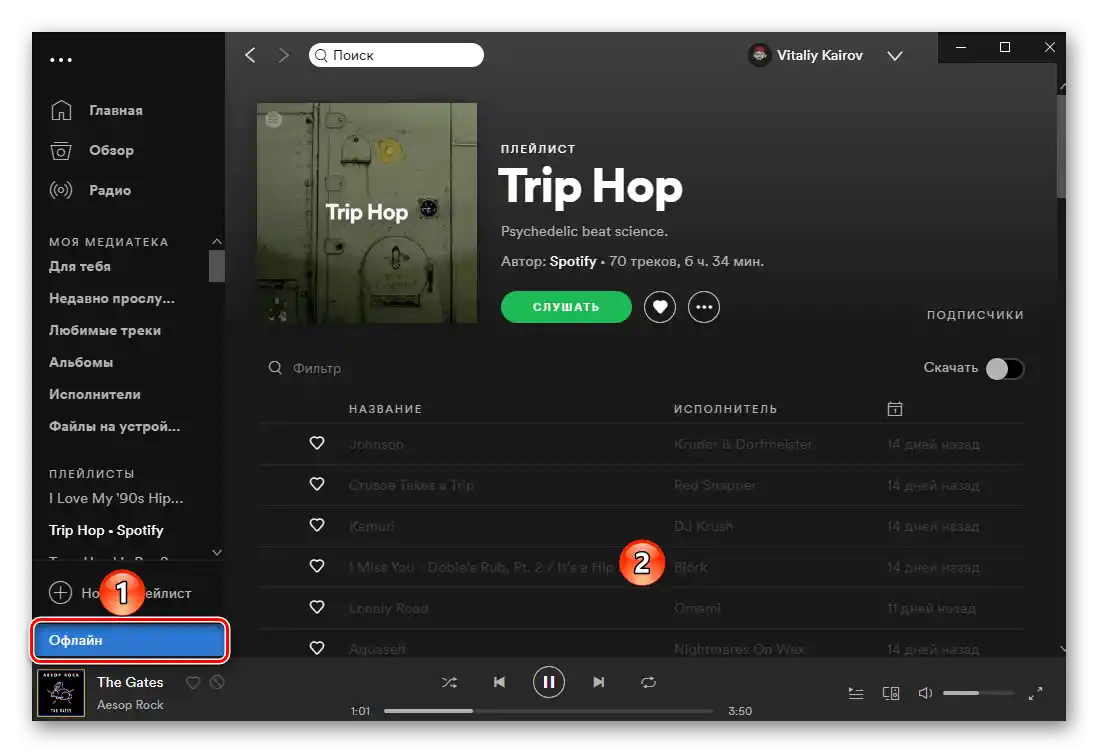Mute the volume speaker icon
1098x753 pixels.
pyautogui.click(x=925, y=692)
